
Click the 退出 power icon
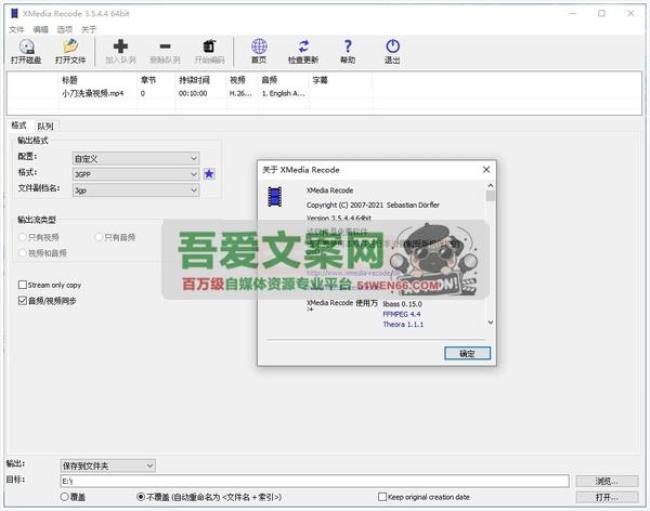[x=393, y=46]
